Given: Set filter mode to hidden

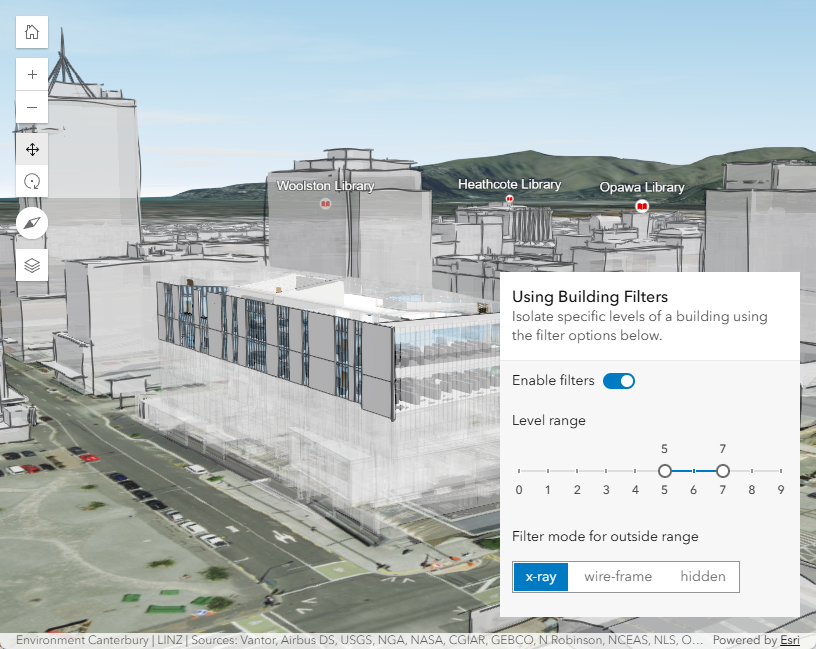Looking at the screenshot, I should click(703, 577).
